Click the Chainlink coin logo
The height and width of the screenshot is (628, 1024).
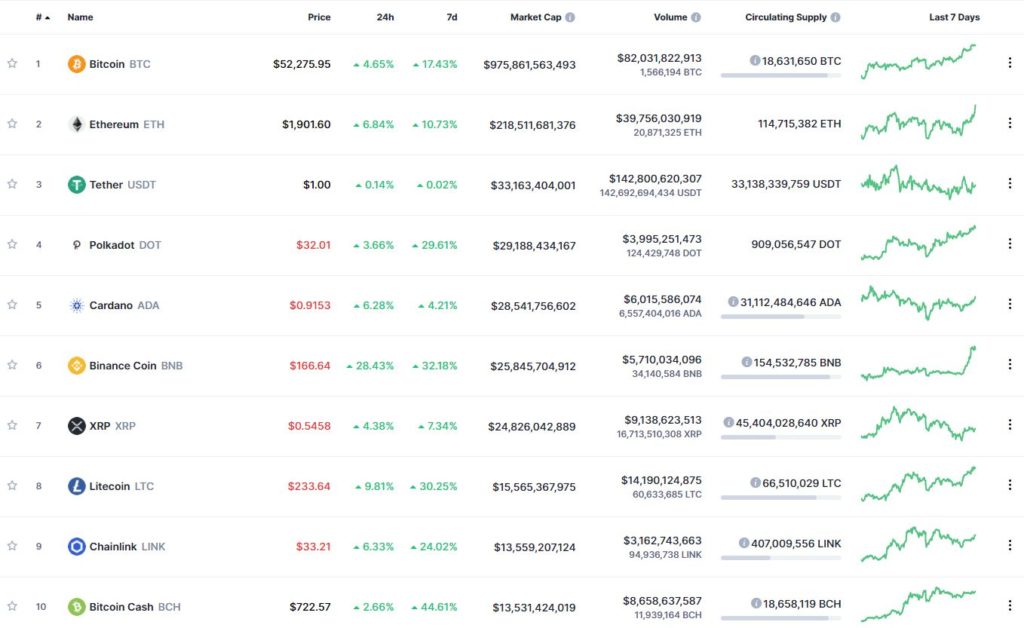click(76, 546)
